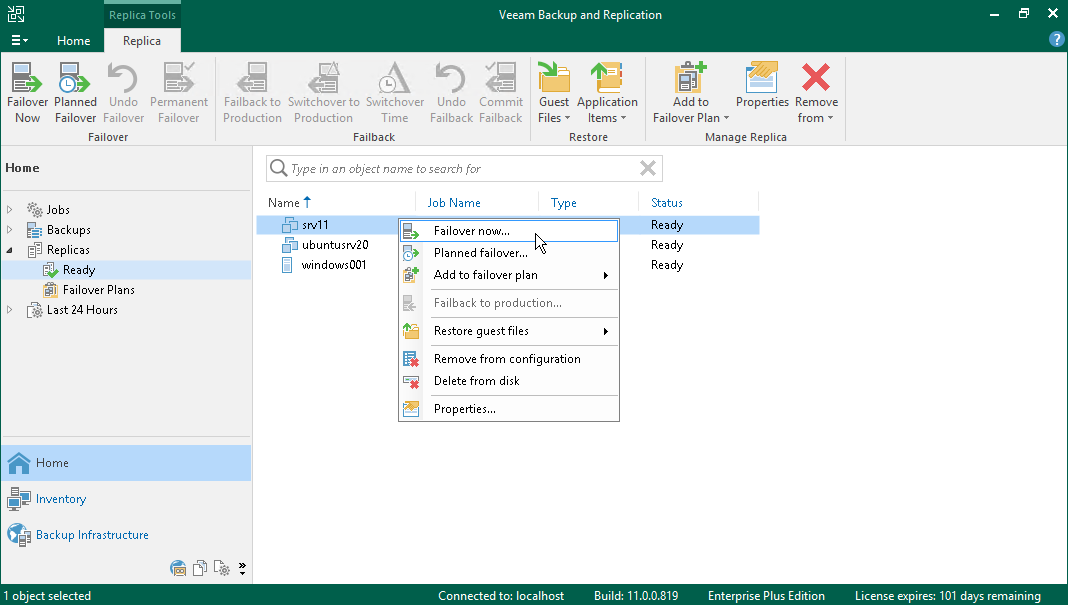Select Replicas in the navigation tree

(68, 250)
